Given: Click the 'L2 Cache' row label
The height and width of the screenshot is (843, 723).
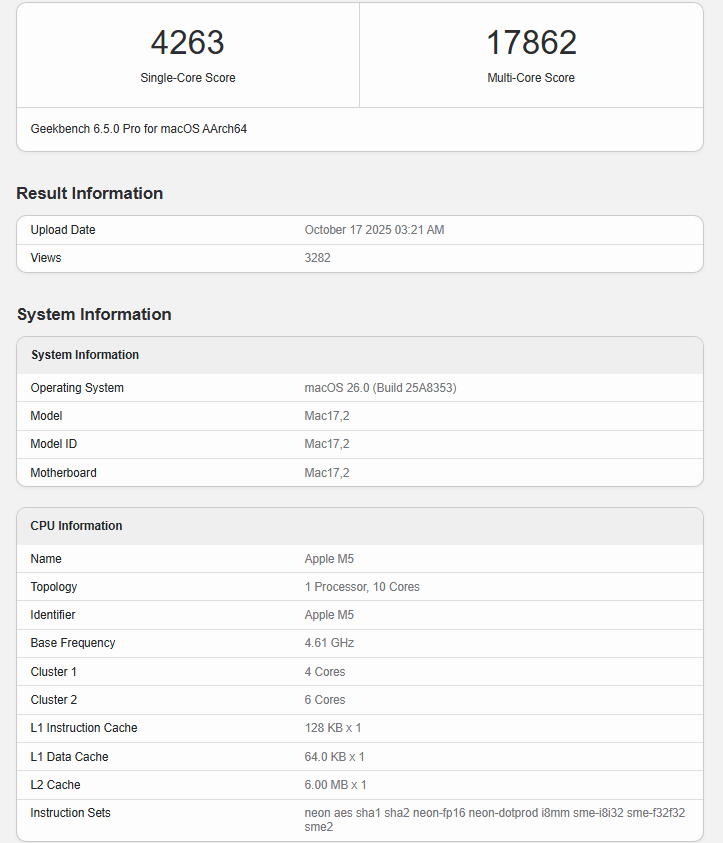Looking at the screenshot, I should tap(55, 785).
